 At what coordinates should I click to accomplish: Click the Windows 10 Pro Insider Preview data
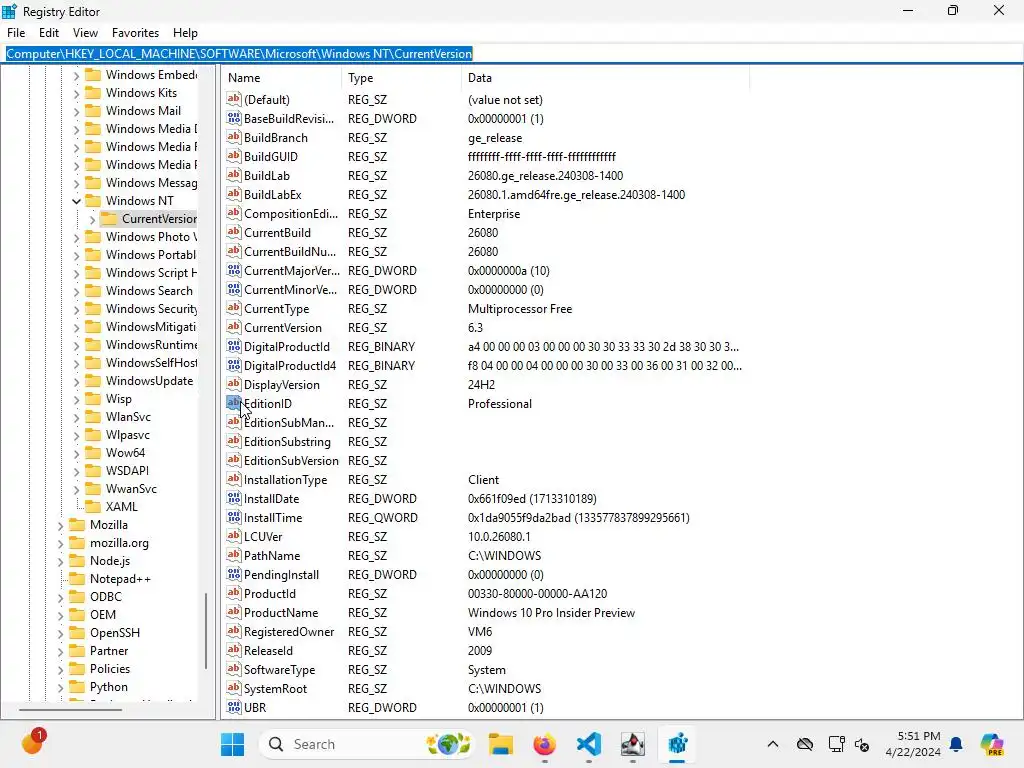551,613
